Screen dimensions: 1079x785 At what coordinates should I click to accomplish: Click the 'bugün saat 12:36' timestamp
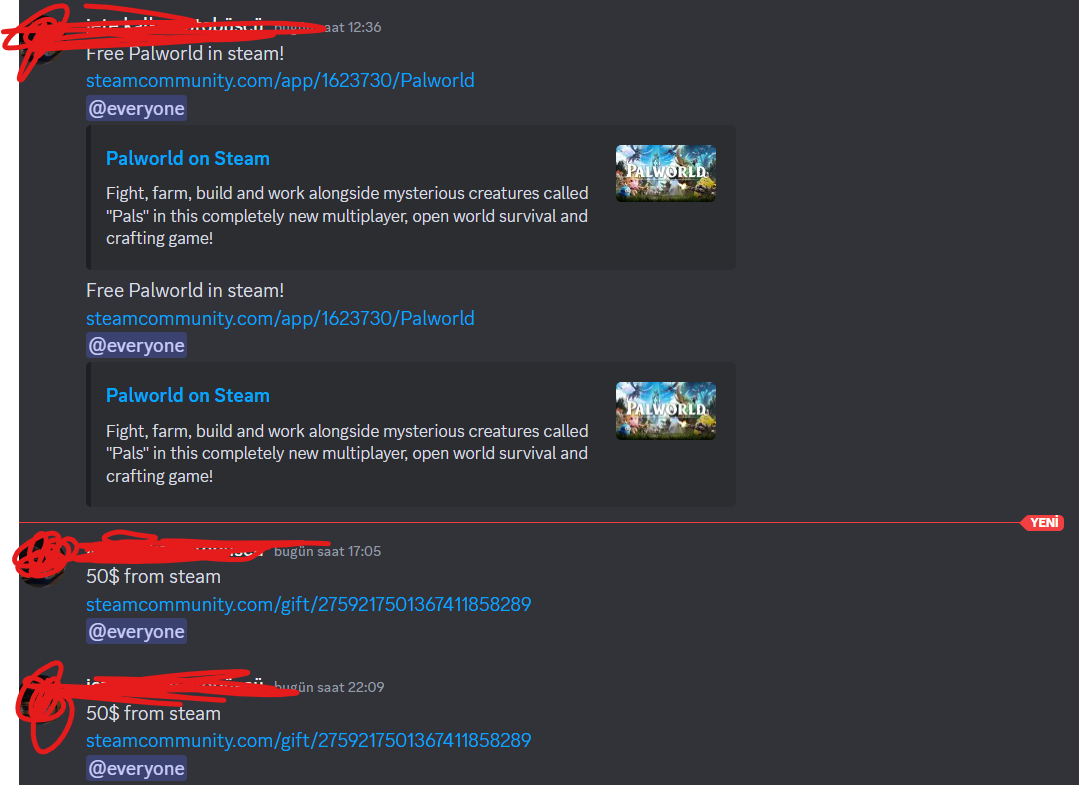[x=328, y=28]
